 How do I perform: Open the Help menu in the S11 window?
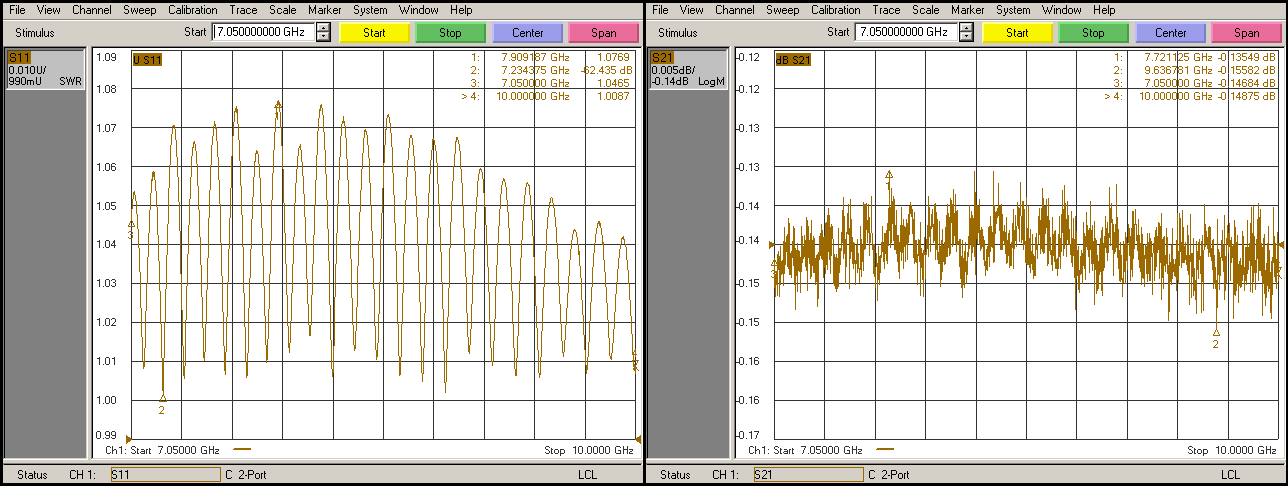coord(461,10)
